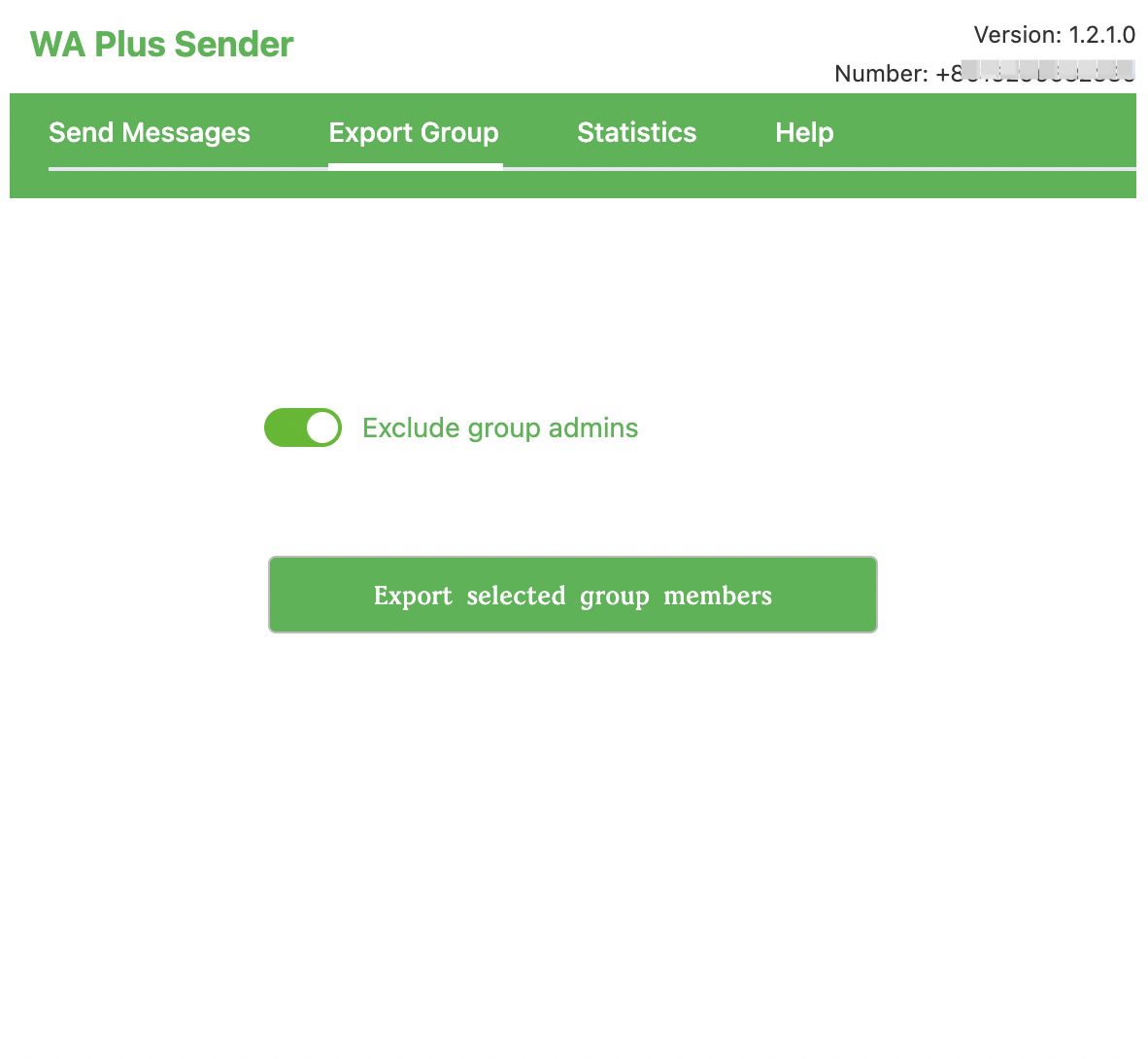Click the Version 1.2.1.0 text
1148x1059 pixels.
[1055, 35]
